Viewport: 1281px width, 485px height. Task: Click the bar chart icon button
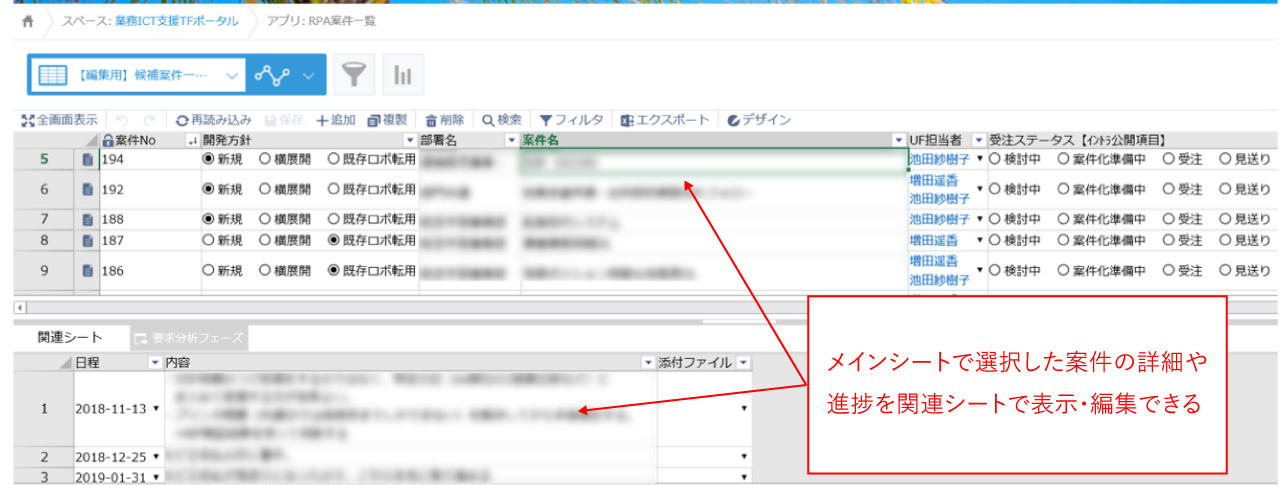coord(404,75)
